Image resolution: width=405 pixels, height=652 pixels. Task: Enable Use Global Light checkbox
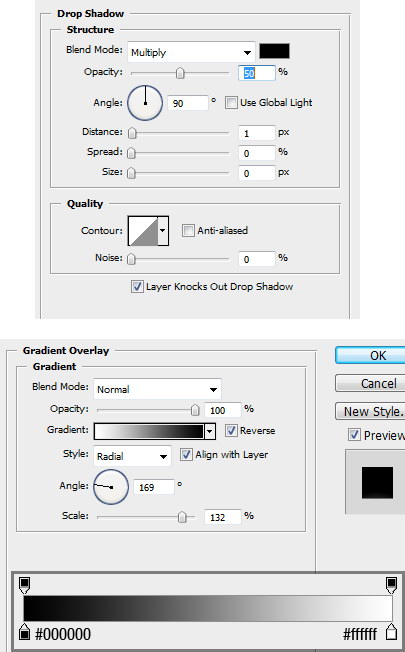(x=231, y=102)
